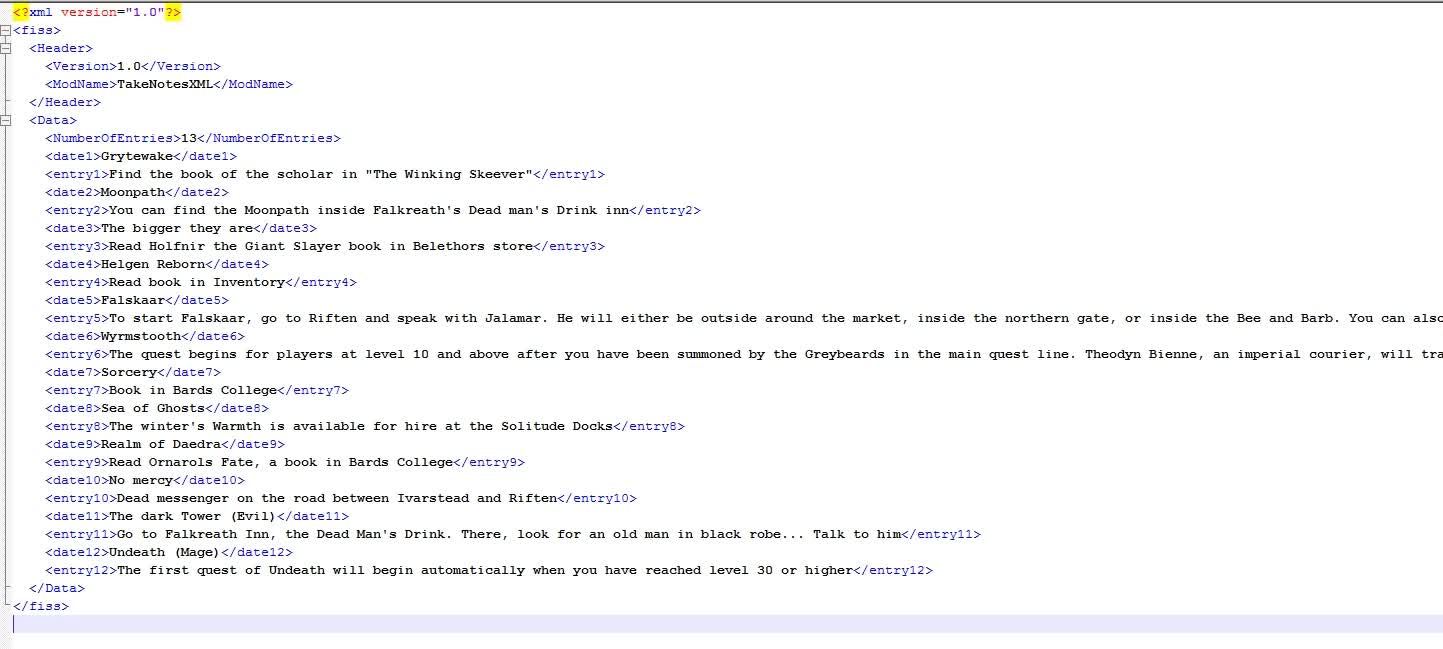Image resolution: width=1443 pixels, height=649 pixels.
Task: Click the xml version declaration line
Action: pyautogui.click(x=97, y=12)
